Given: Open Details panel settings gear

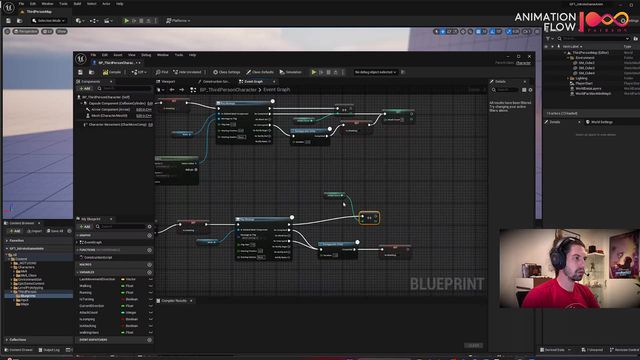Looking at the screenshot, I should point(530,90).
